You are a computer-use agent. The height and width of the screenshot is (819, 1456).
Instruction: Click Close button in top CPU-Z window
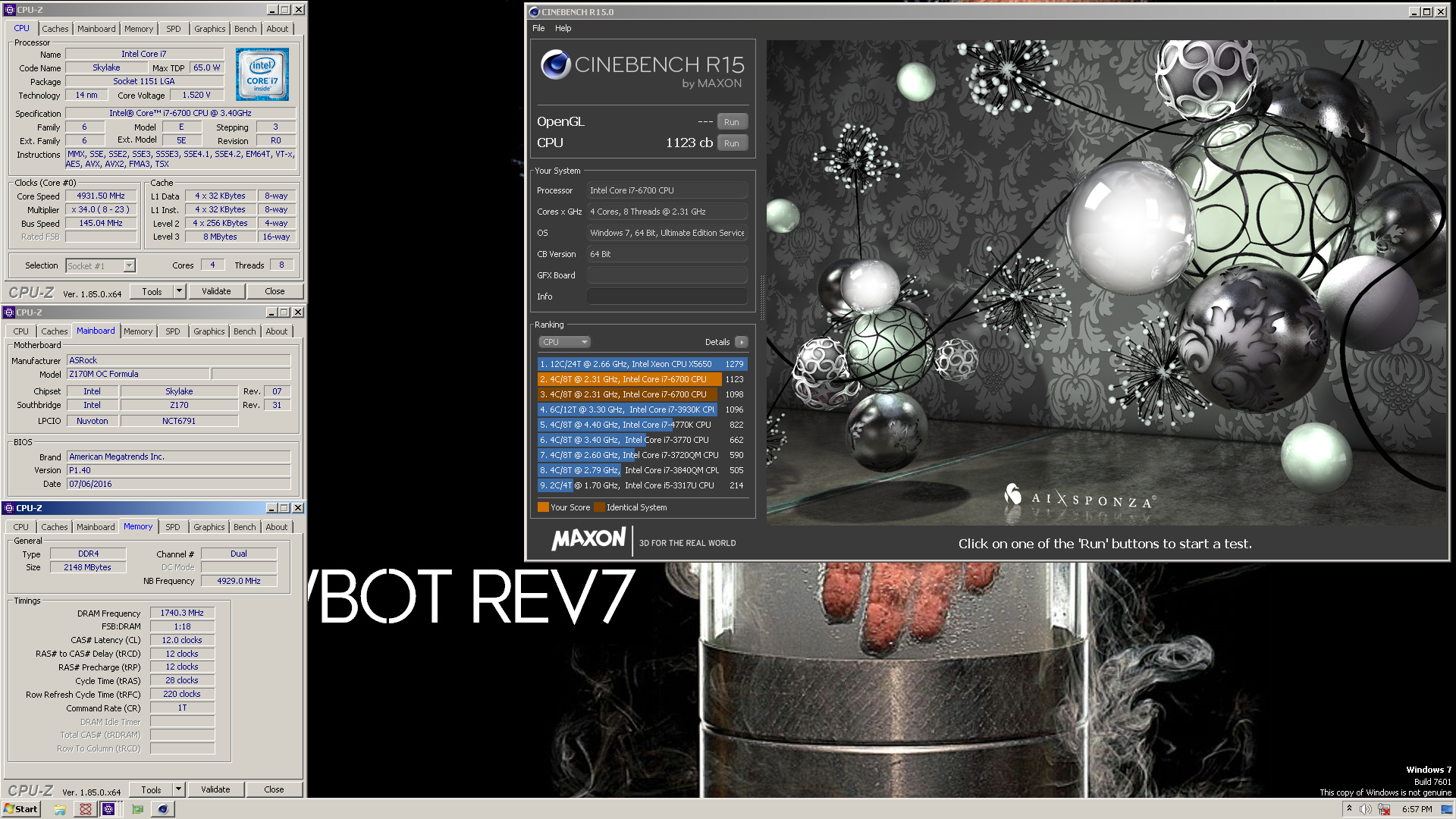pos(275,291)
